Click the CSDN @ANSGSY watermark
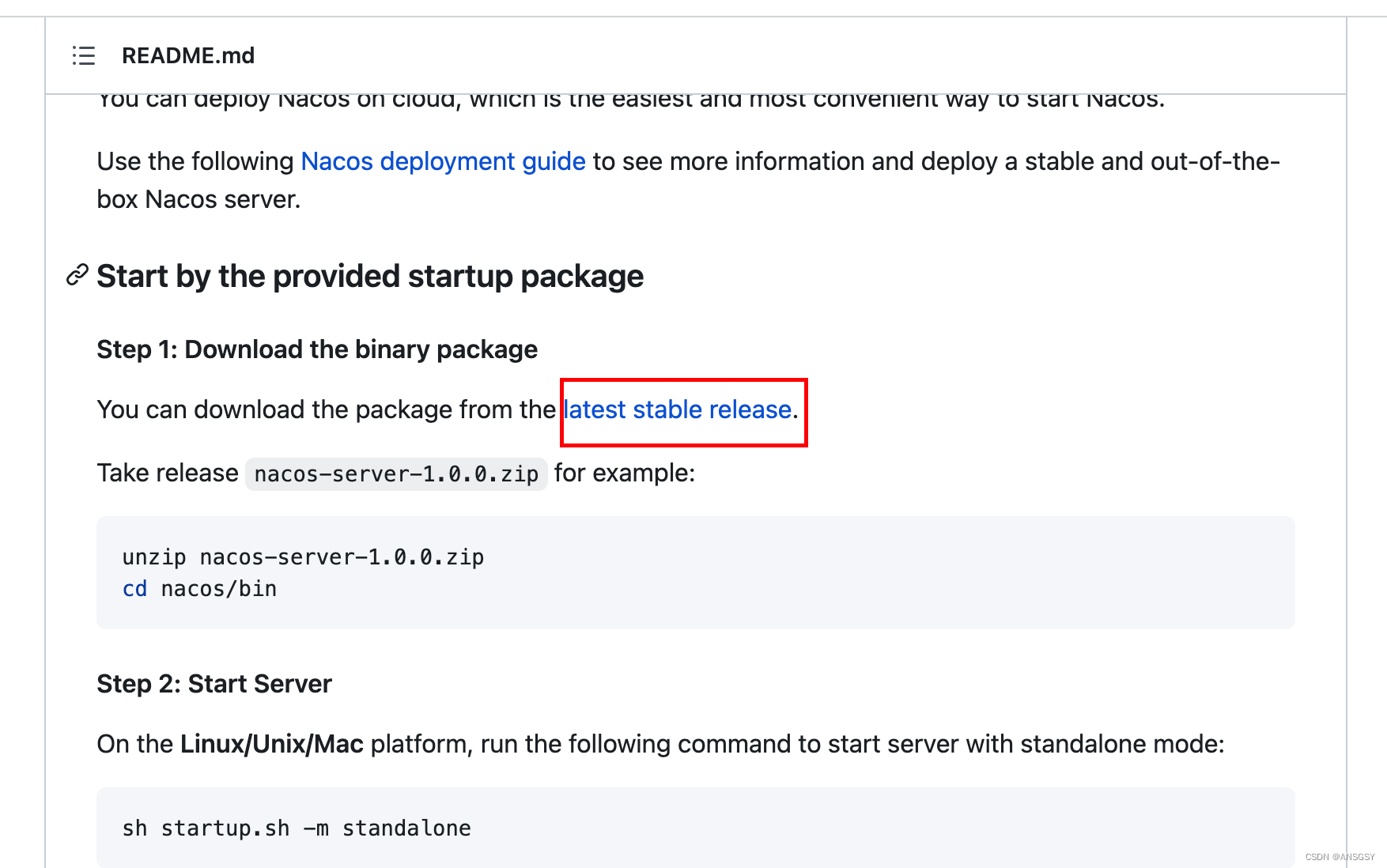1387x868 pixels. point(1340,857)
